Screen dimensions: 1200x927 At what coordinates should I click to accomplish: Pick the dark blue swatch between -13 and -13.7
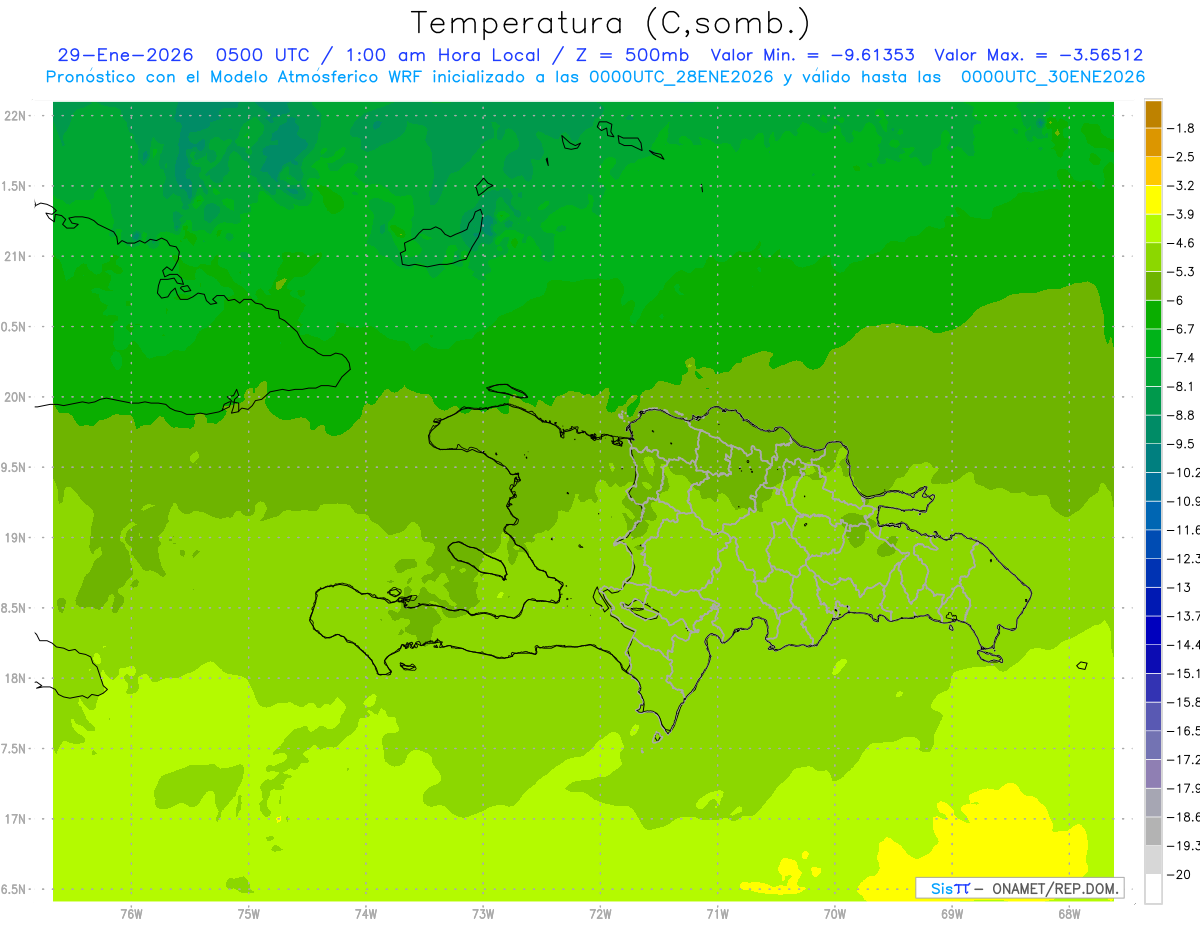pyautogui.click(x=1153, y=601)
